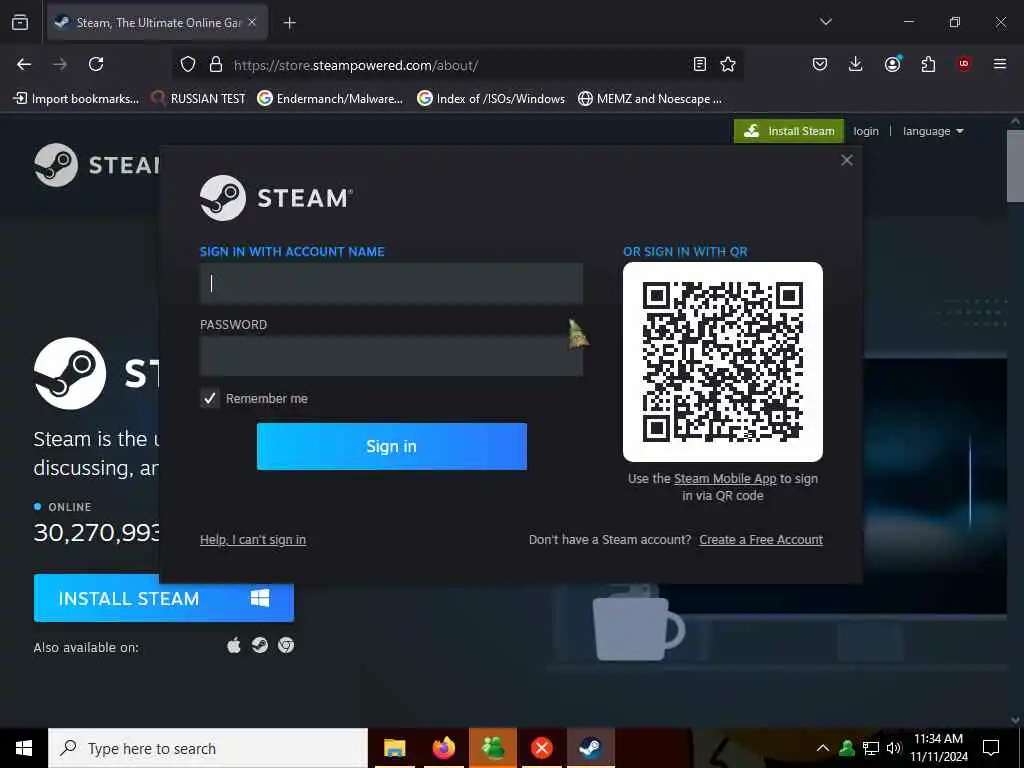Screen dimensions: 1024x768
Task: Open File Explorer from taskbar
Action: 394,748
